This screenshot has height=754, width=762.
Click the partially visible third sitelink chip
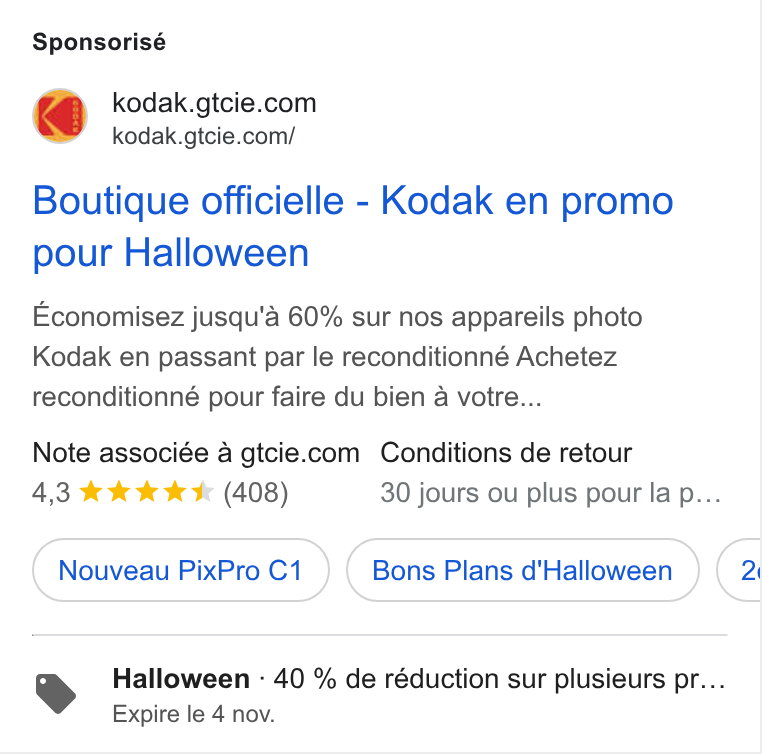[x=740, y=570]
